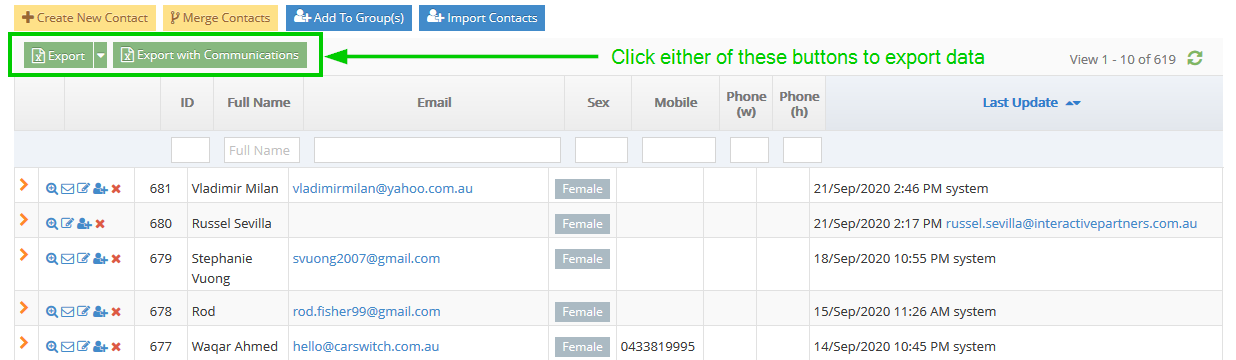The height and width of the screenshot is (360, 1236).
Task: Open russel.sevilla@interactivepartners.com.au link
Action: point(1071,223)
